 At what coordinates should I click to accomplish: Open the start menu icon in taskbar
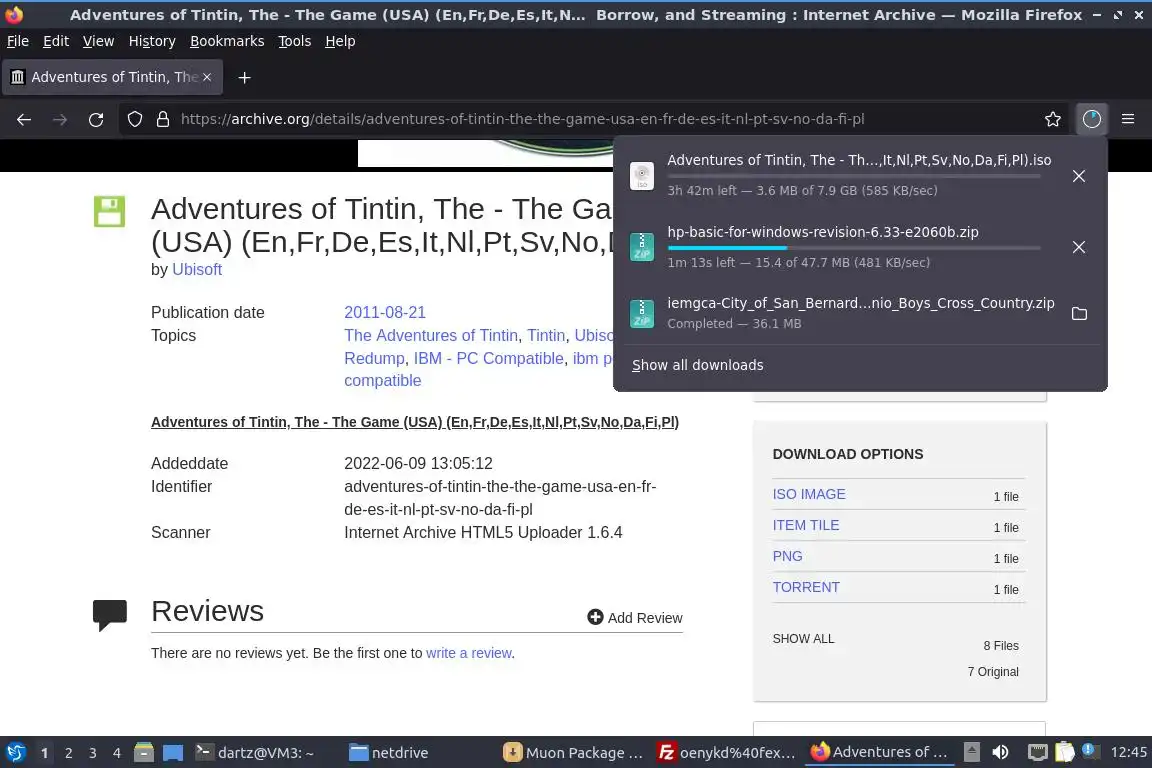15,752
